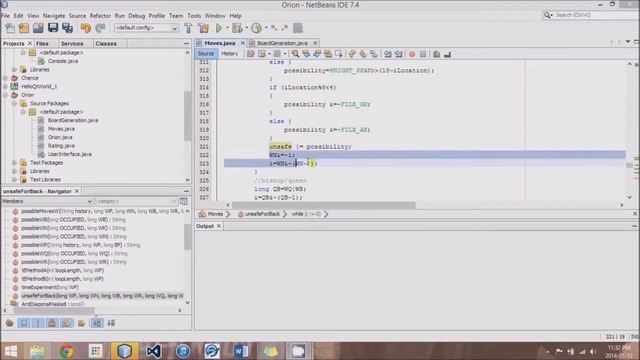
Task: Click the Projects tree vertical scrollbar thumb
Action: point(187,115)
